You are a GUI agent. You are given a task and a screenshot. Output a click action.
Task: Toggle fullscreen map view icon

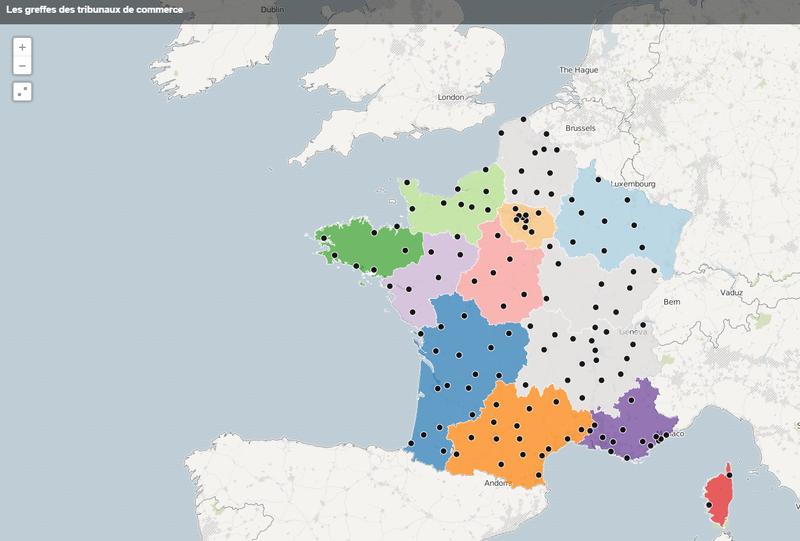coord(22,91)
